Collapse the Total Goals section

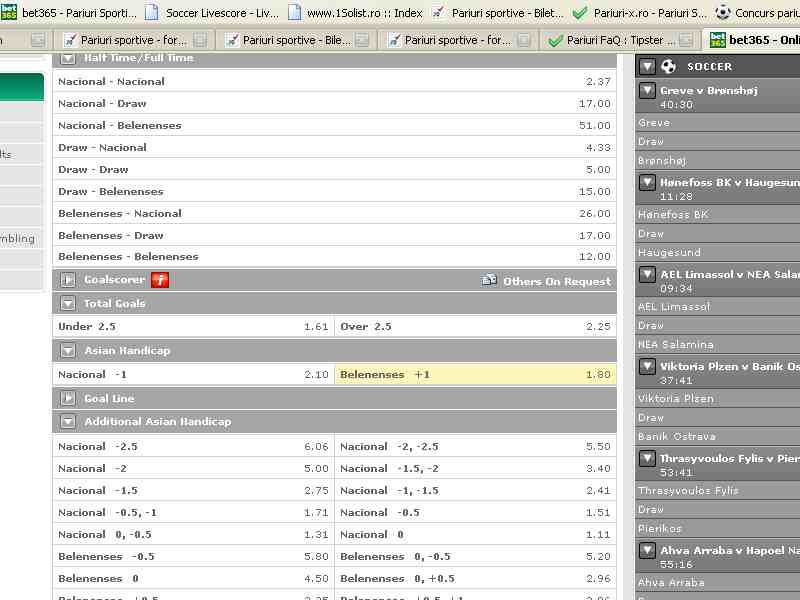click(68, 304)
